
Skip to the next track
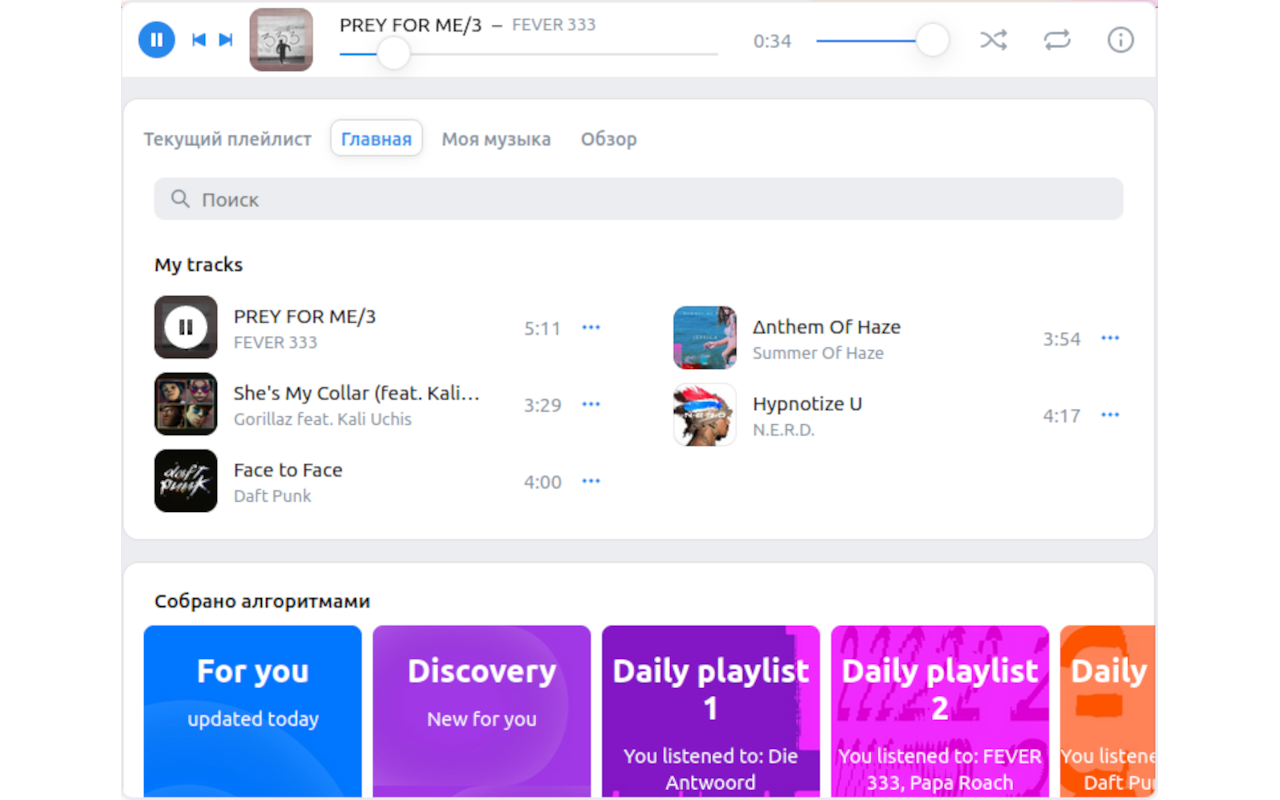tap(226, 40)
